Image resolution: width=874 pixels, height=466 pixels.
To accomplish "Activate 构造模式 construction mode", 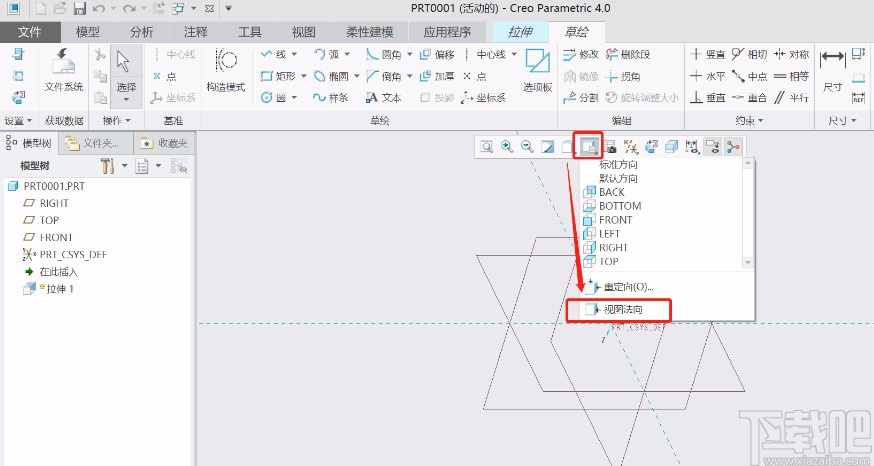I will (226, 70).
